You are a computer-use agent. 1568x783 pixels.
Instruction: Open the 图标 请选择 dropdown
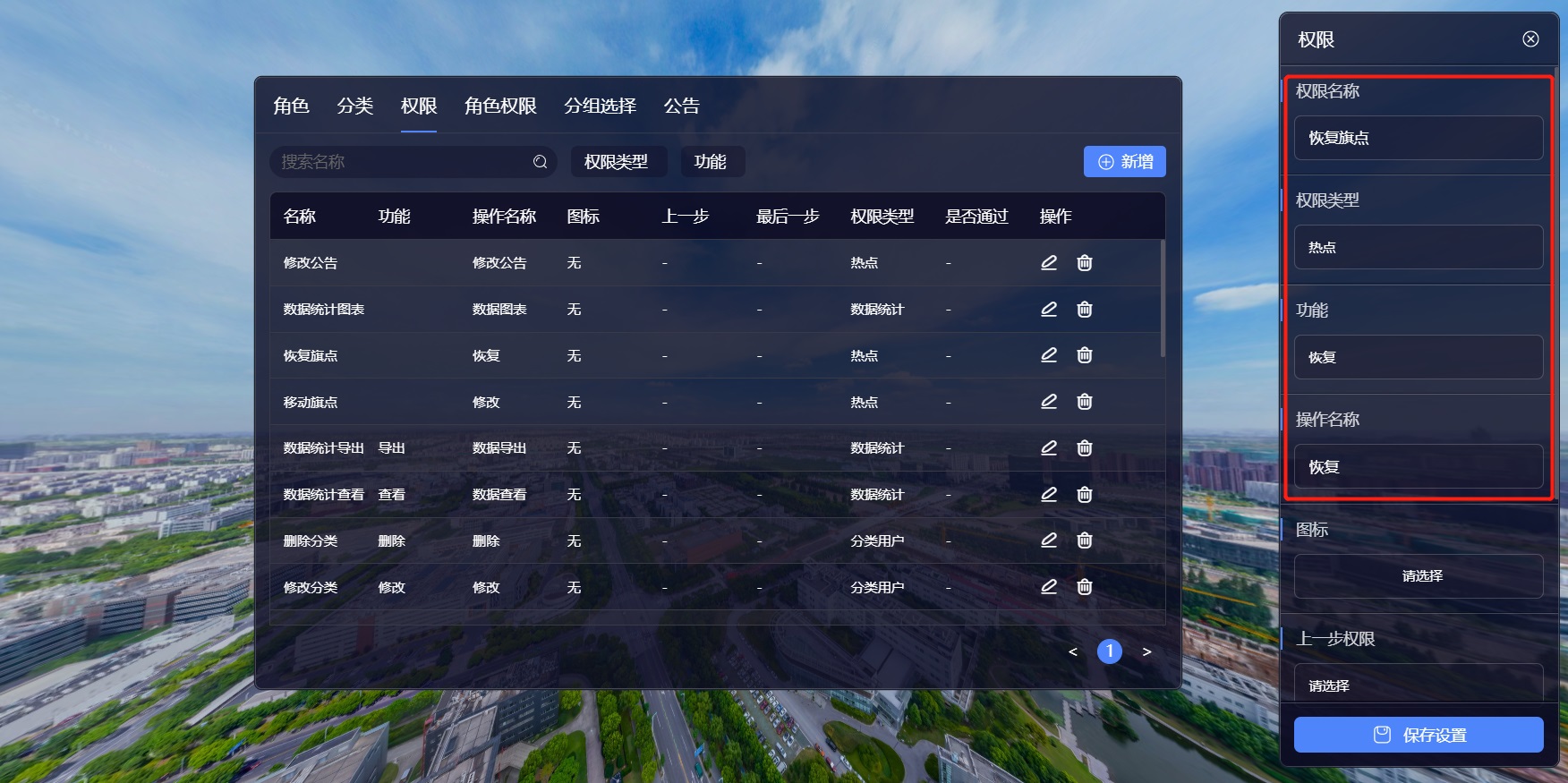[x=1419, y=576]
